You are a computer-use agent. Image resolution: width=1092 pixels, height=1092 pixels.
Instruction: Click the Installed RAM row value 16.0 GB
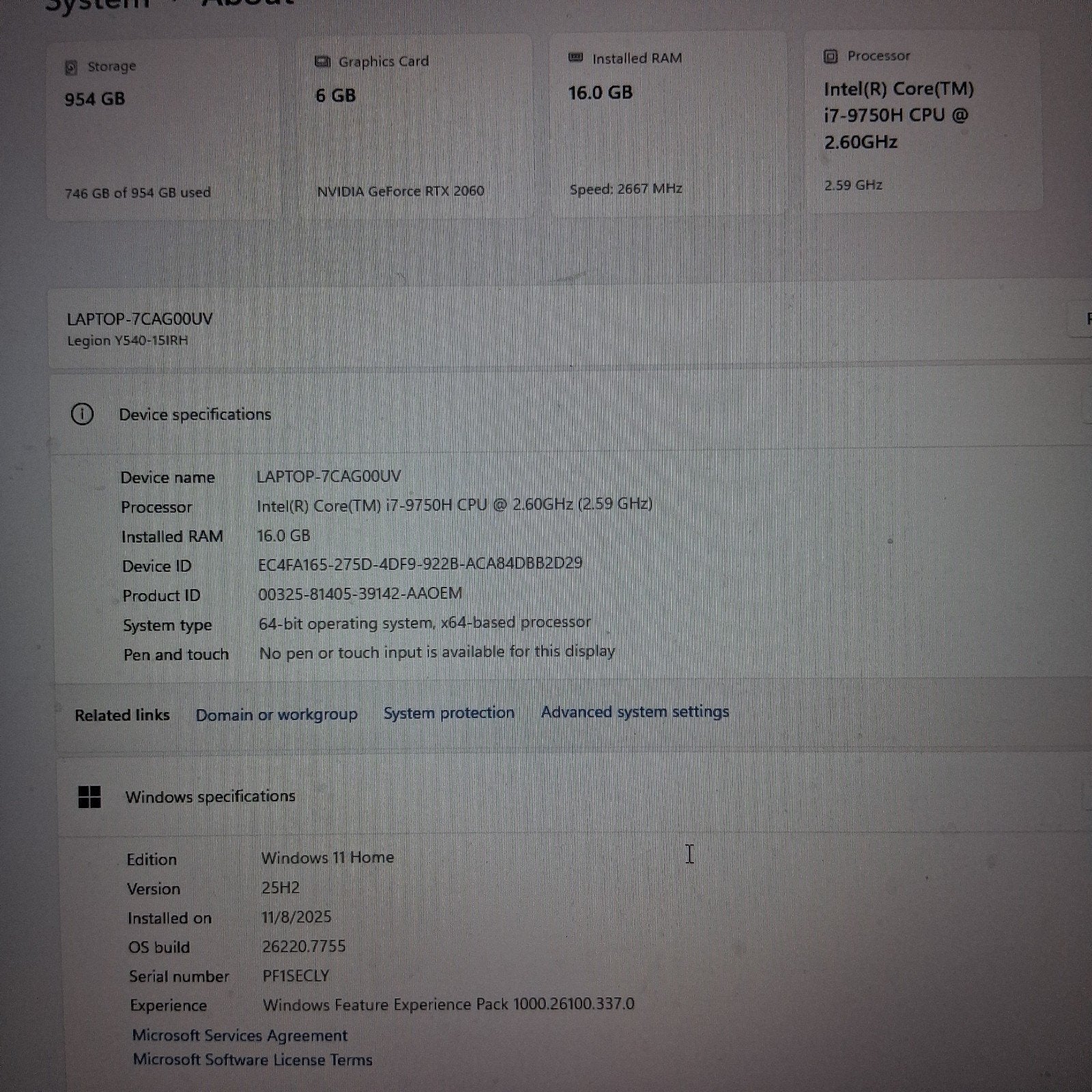(284, 536)
